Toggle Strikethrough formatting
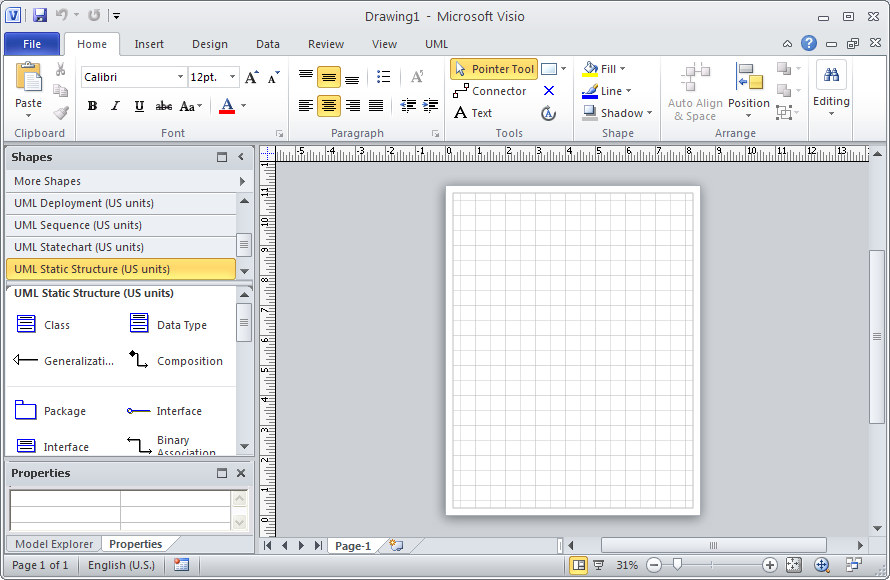This screenshot has height=580, width=890. pyautogui.click(x=163, y=106)
